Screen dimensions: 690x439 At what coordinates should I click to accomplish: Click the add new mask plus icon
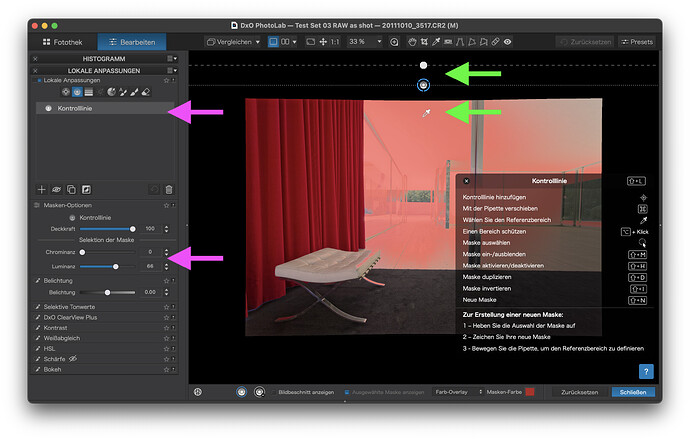pos(41,189)
